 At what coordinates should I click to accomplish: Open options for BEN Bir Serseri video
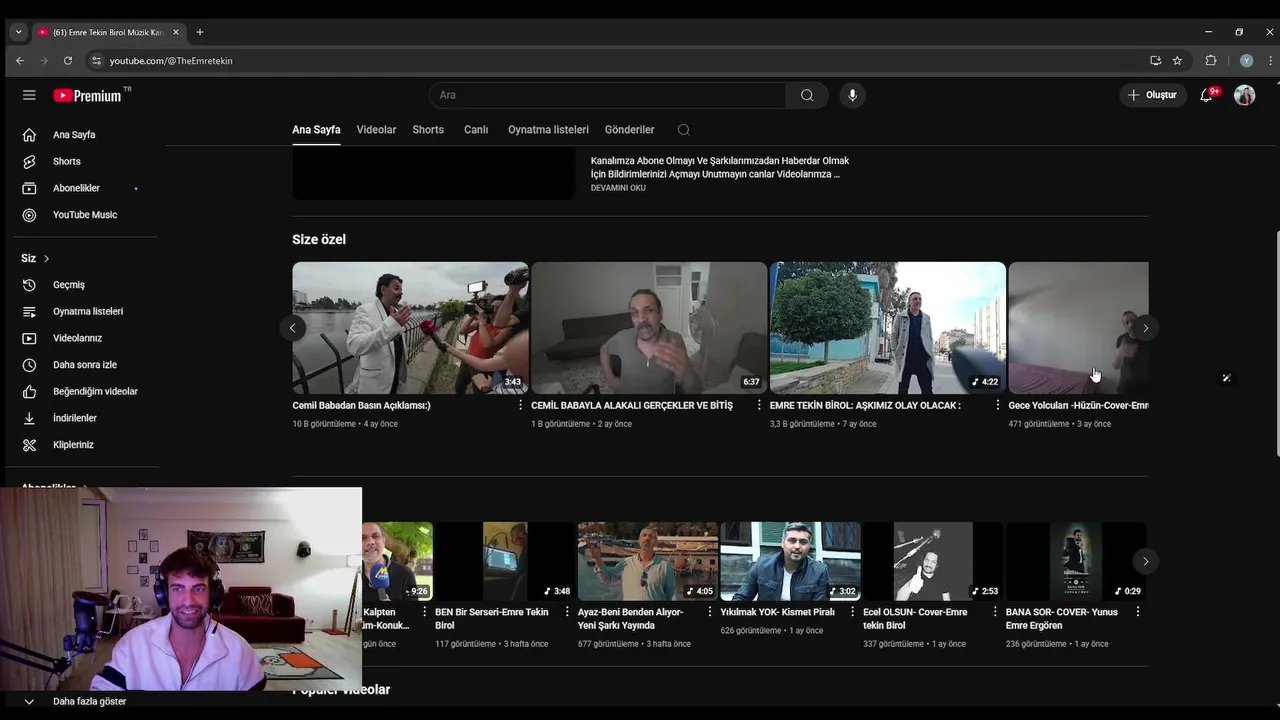pos(567,612)
